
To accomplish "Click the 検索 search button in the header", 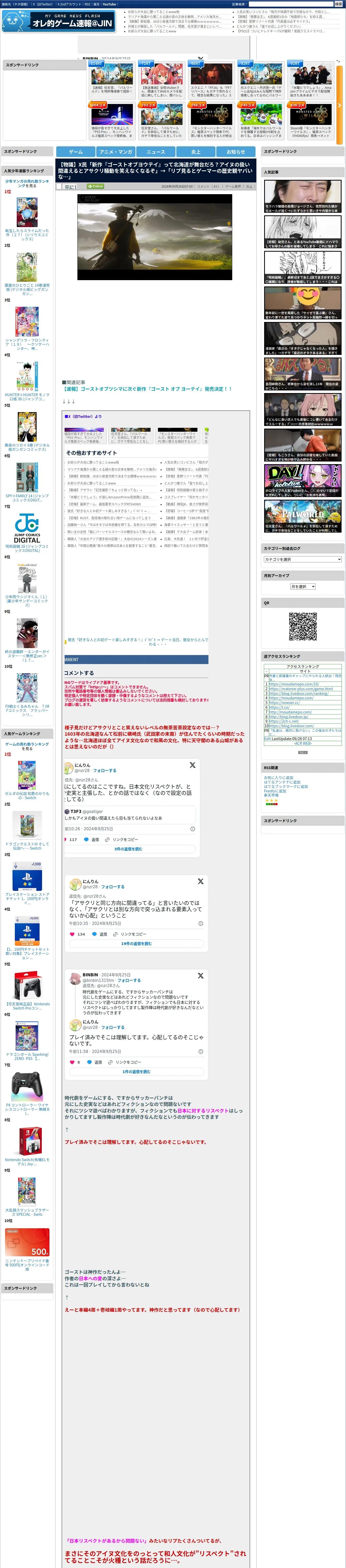I will 338,4.
